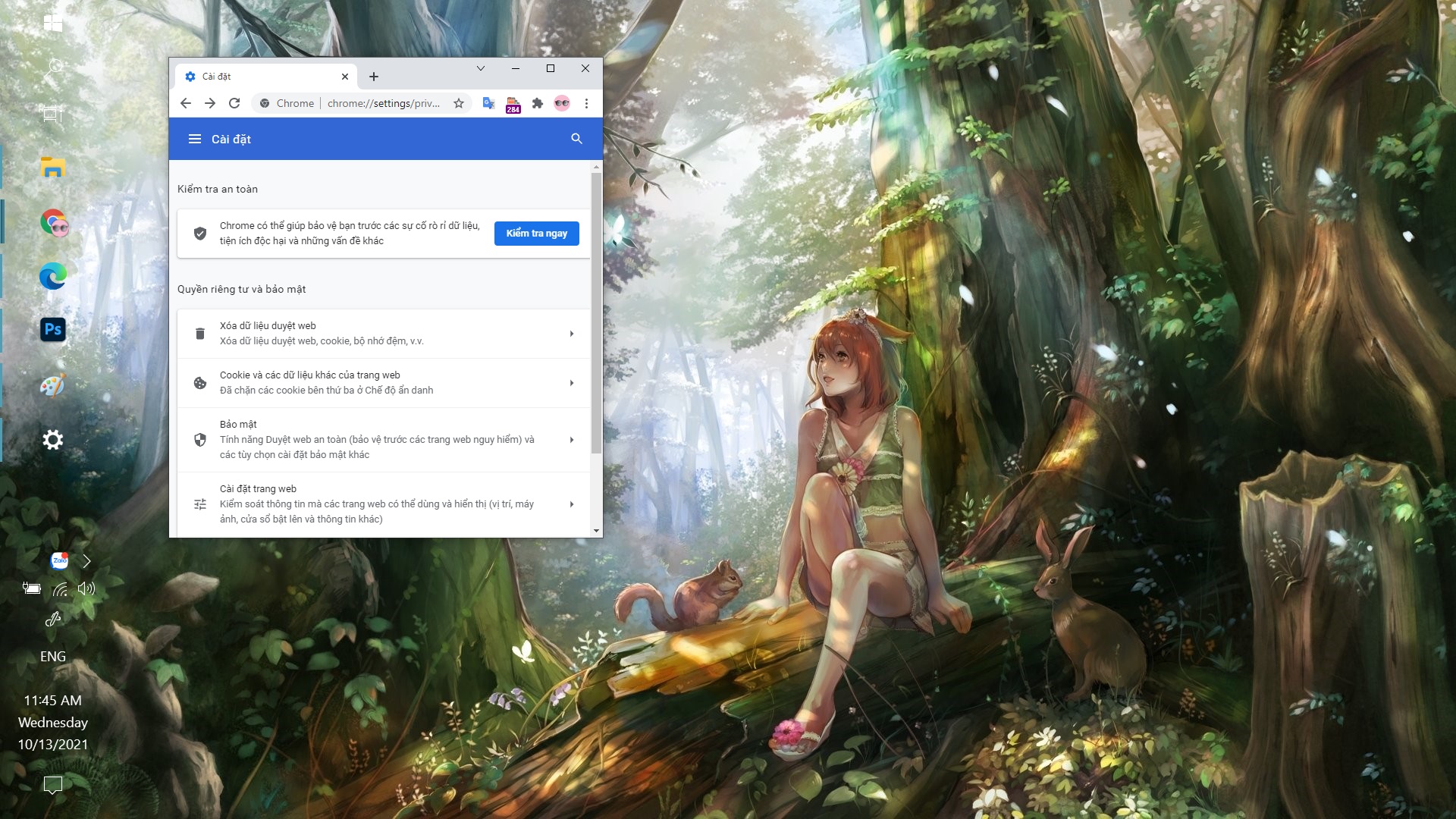Open Xóa dữ liệu duyệt web row
Image resolution: width=1456 pixels, height=819 pixels.
tap(384, 334)
